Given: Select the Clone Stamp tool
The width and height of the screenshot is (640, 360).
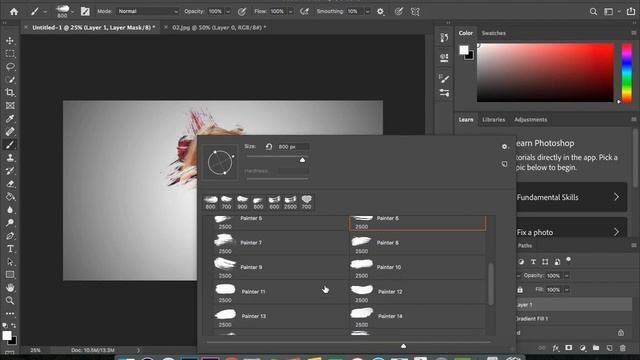Looking at the screenshot, I should (10, 158).
